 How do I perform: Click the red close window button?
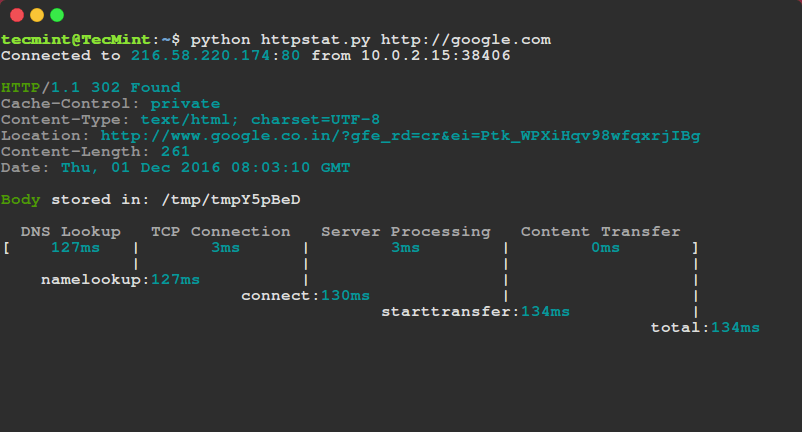tap(17, 15)
